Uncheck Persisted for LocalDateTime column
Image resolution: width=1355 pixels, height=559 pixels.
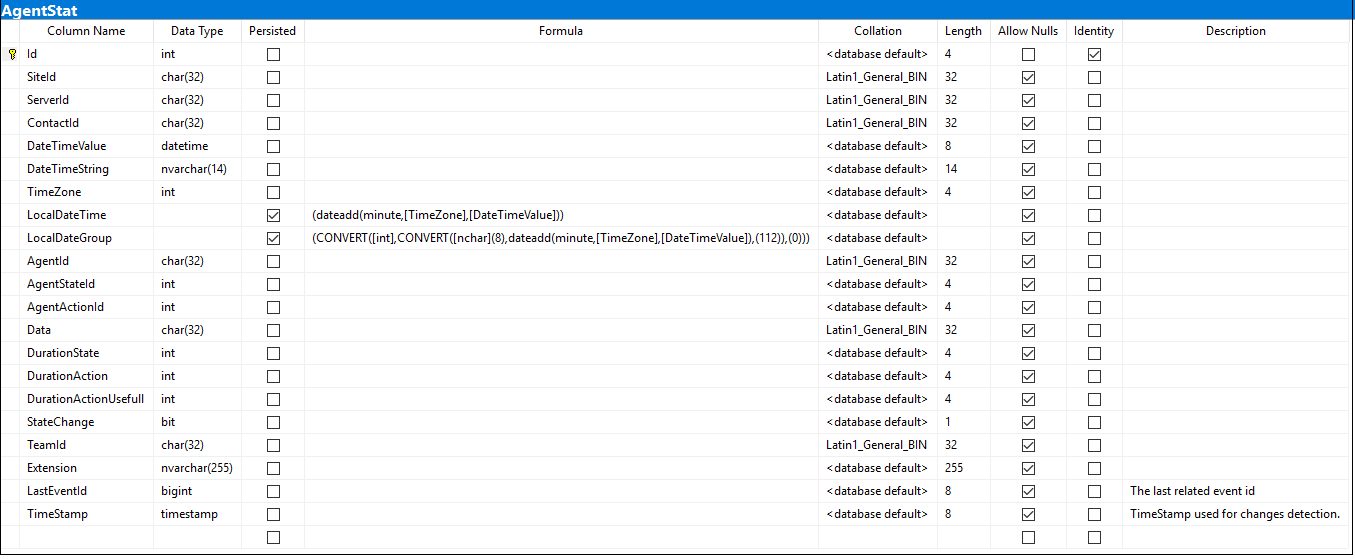[273, 215]
